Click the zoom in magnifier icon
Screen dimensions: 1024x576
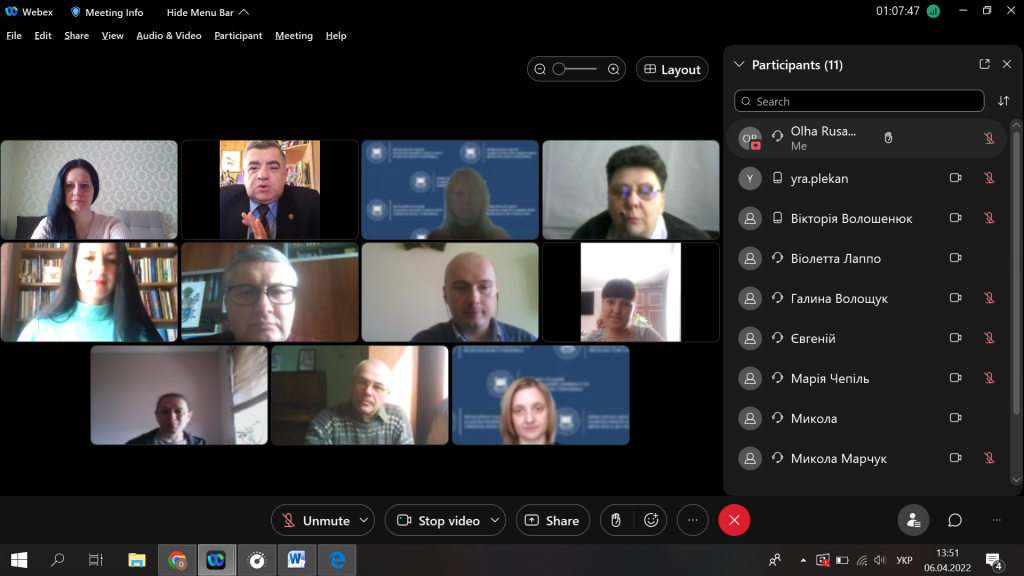614,69
